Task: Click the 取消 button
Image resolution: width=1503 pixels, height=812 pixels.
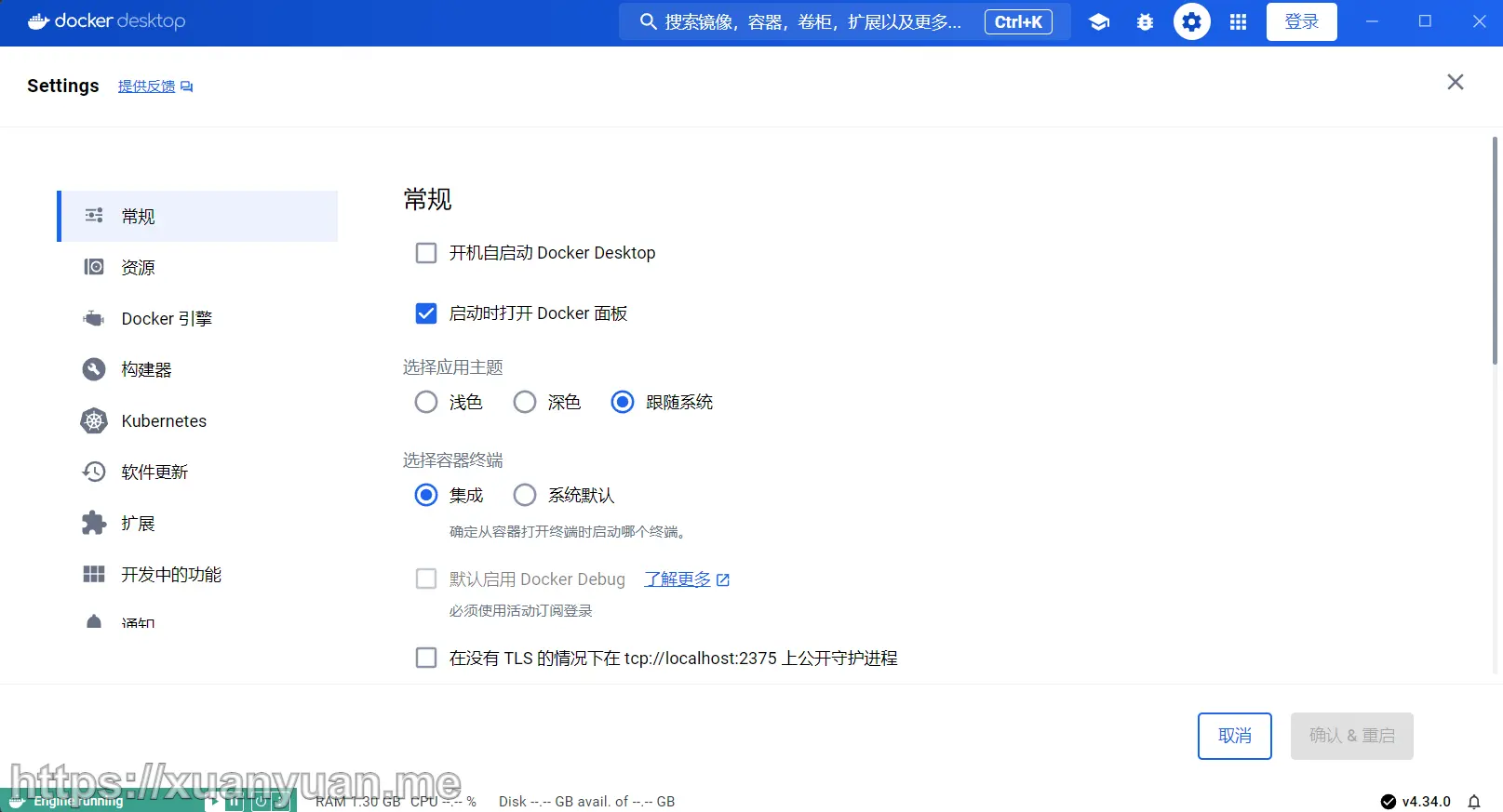Action: (x=1234, y=736)
